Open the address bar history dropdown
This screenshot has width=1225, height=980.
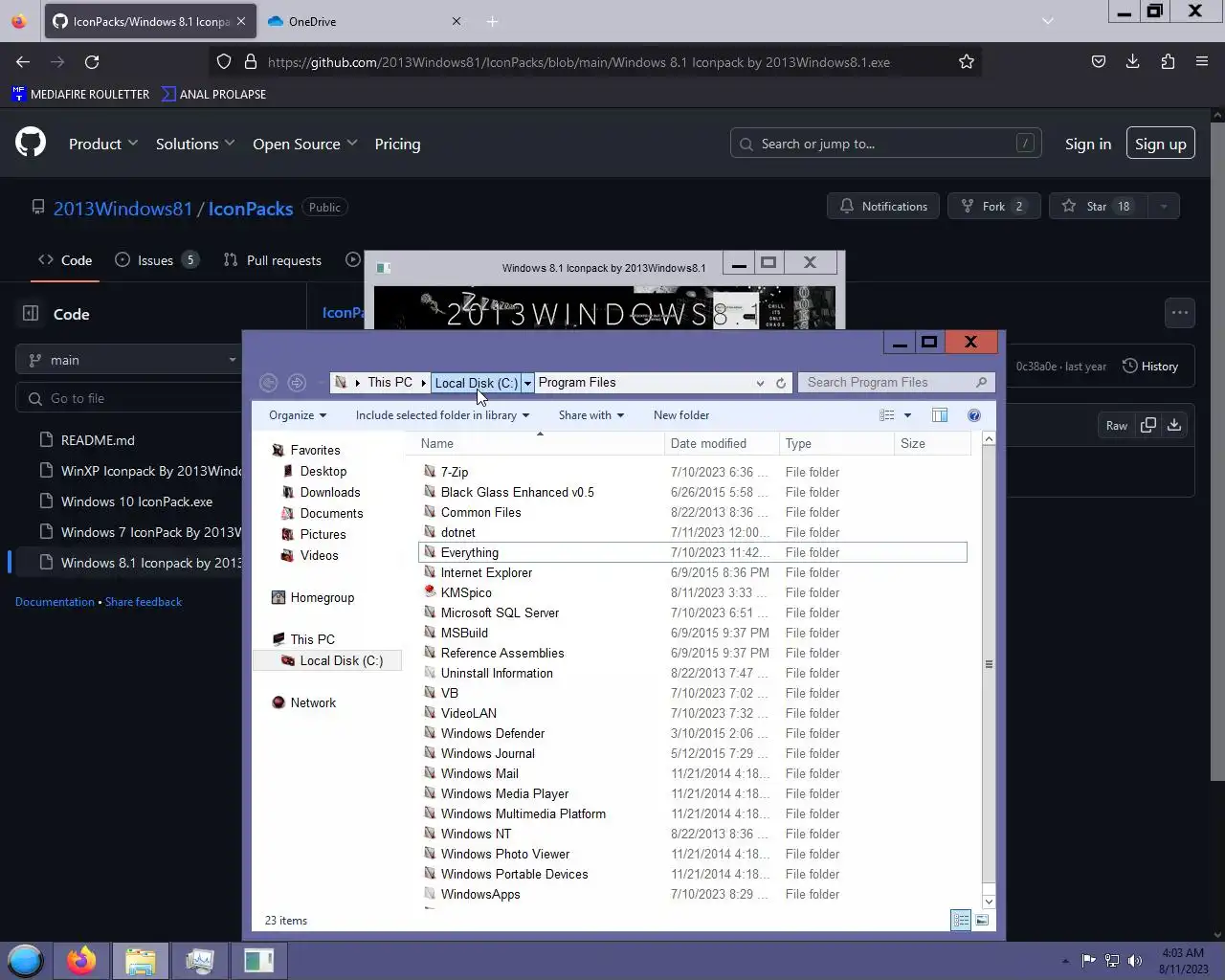coord(760,383)
